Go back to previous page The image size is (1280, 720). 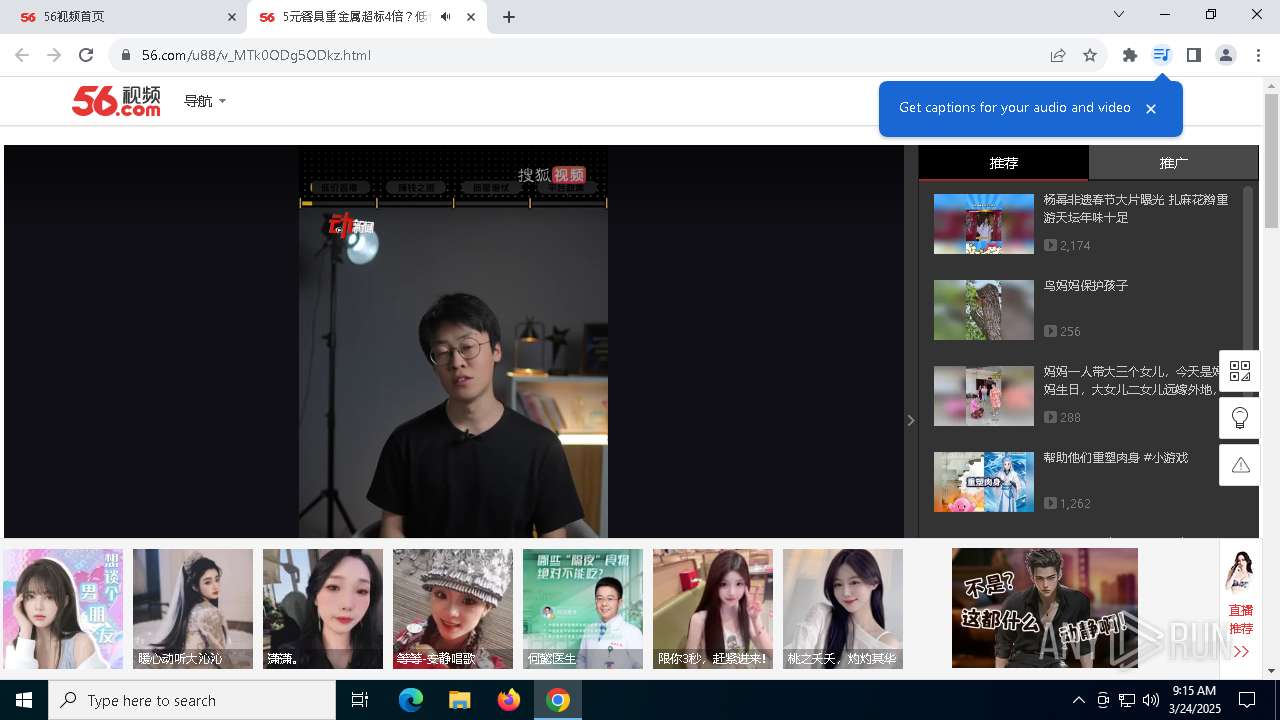click(x=22, y=55)
